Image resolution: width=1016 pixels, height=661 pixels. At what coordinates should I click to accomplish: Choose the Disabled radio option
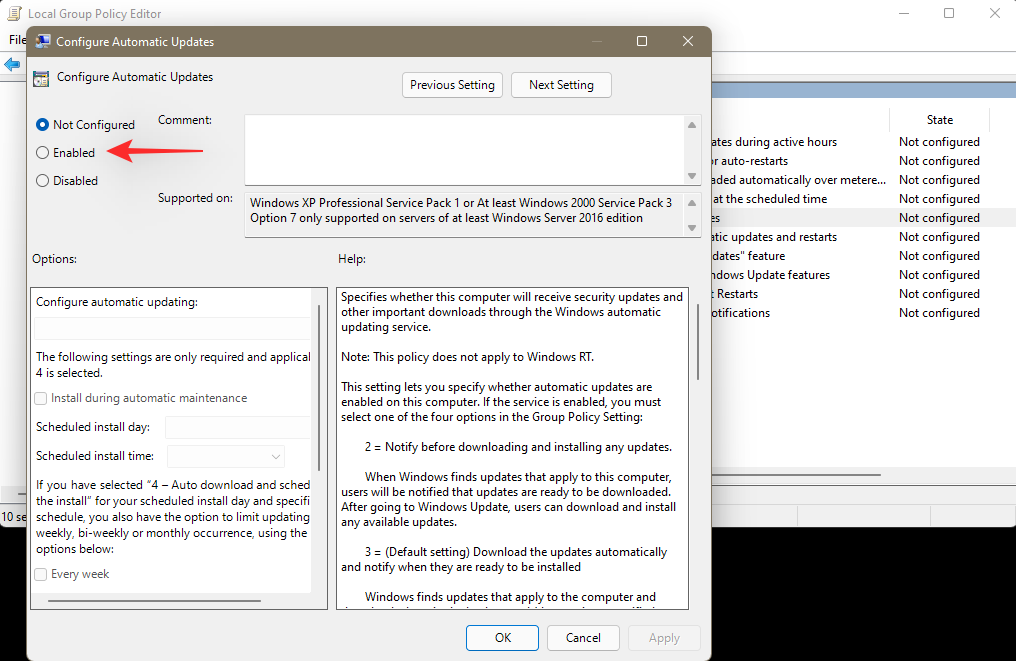pos(42,181)
